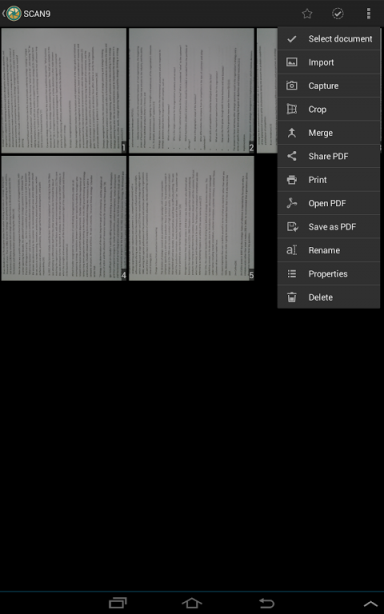Choose Save as PDF from the menu
The height and width of the screenshot is (614, 384).
(329, 227)
